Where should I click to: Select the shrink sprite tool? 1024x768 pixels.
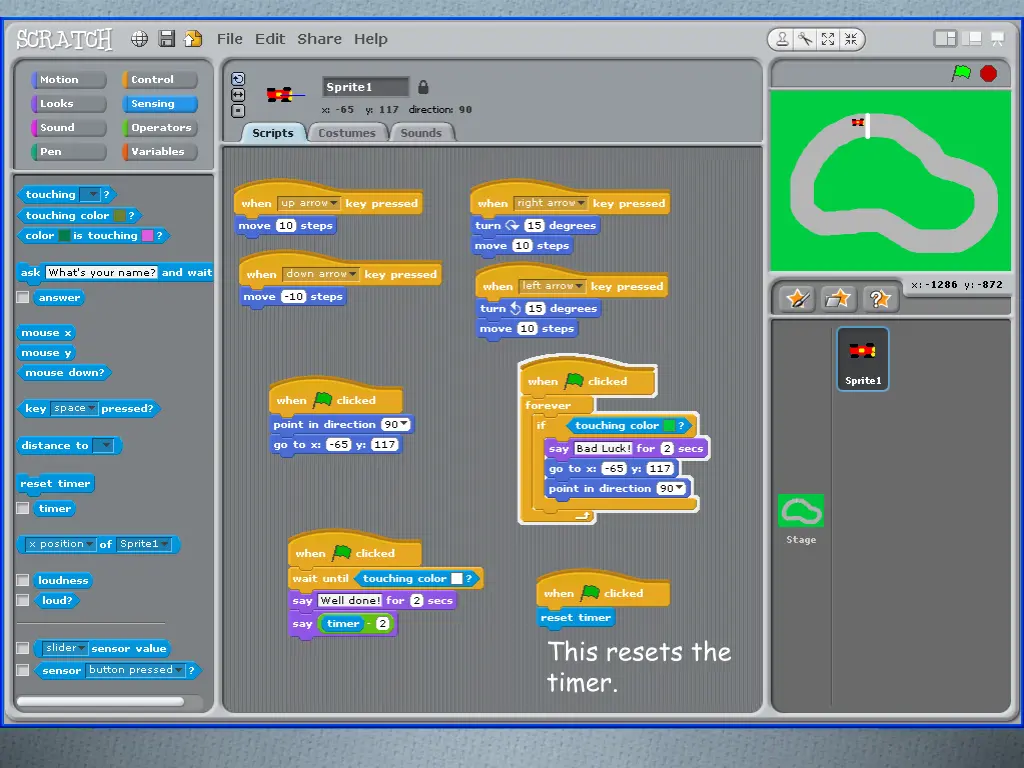(x=851, y=39)
